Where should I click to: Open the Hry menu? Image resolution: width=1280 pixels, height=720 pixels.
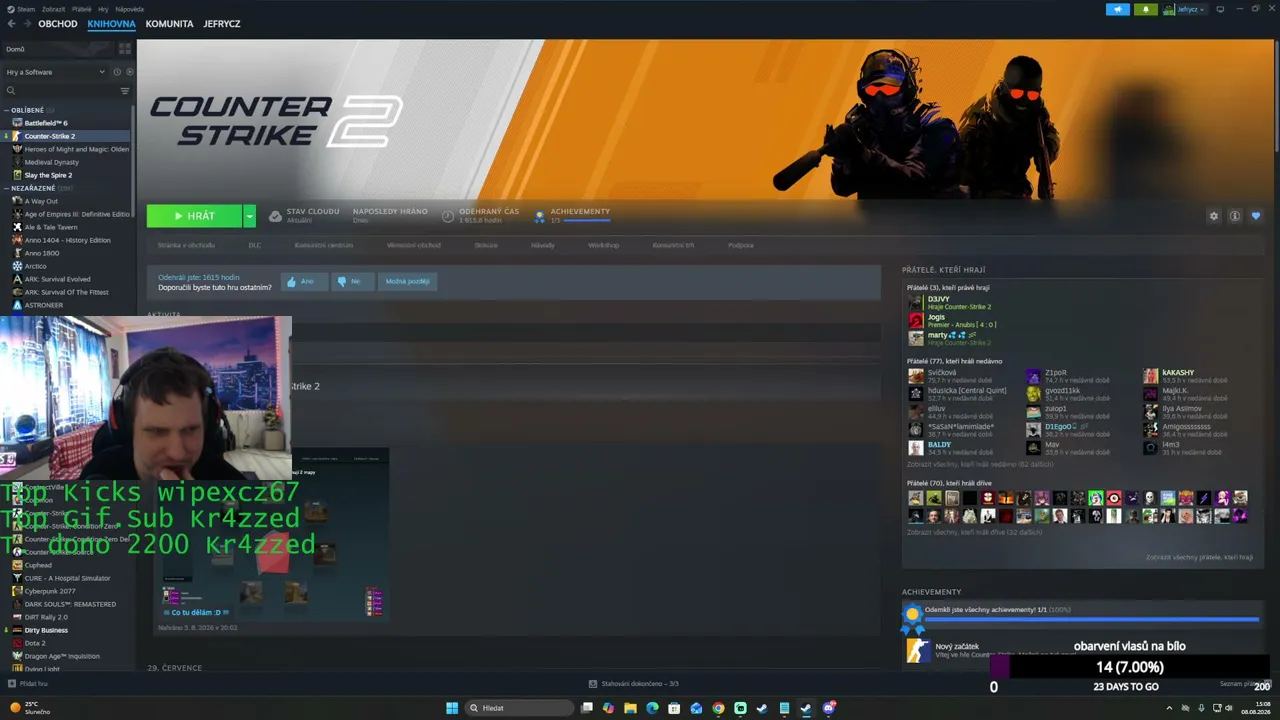pyautogui.click(x=103, y=9)
